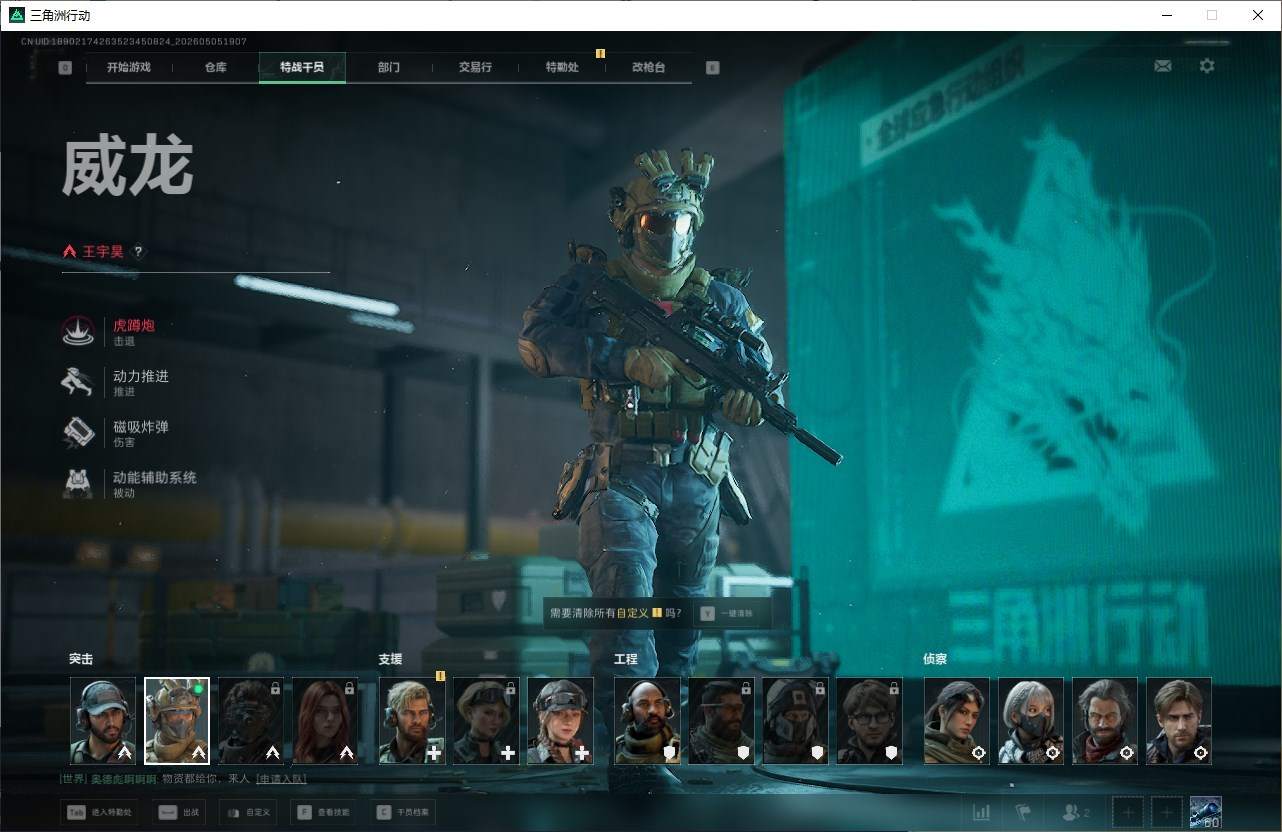Select first 侦察 operator with dark hair
Image resolution: width=1282 pixels, height=832 pixels.
point(957,721)
